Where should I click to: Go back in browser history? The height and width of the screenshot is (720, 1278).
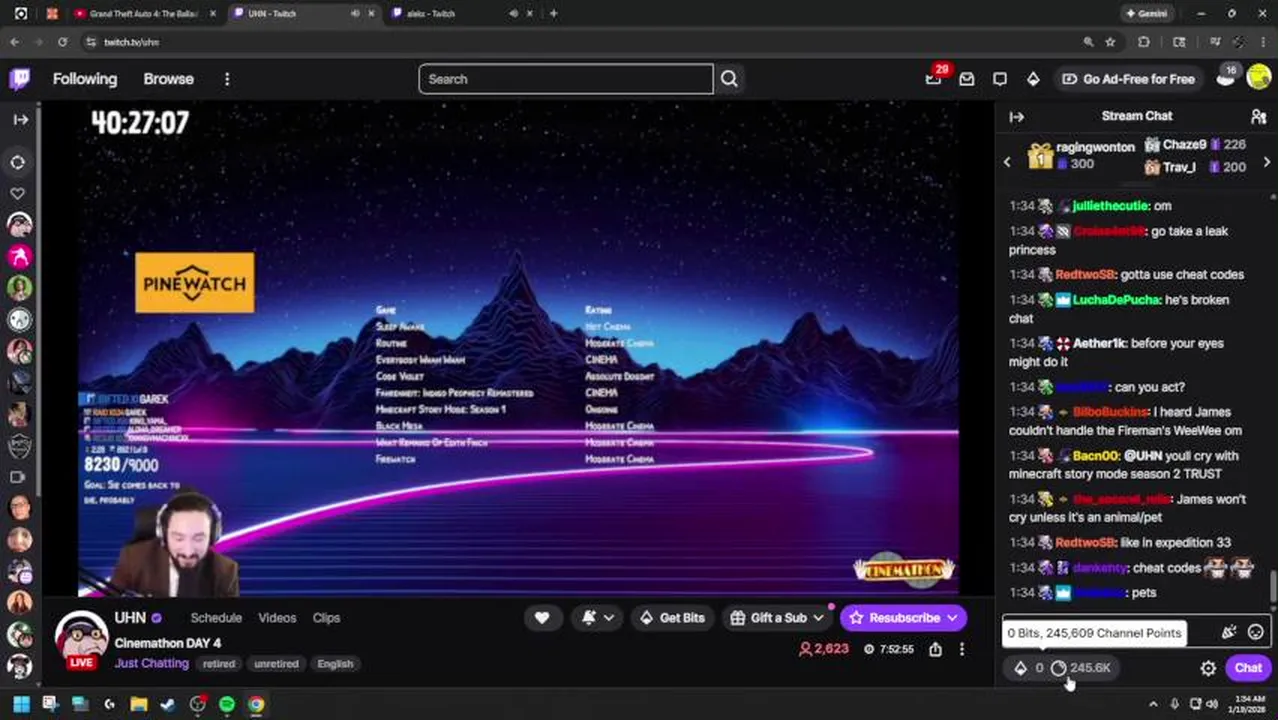(x=14, y=42)
